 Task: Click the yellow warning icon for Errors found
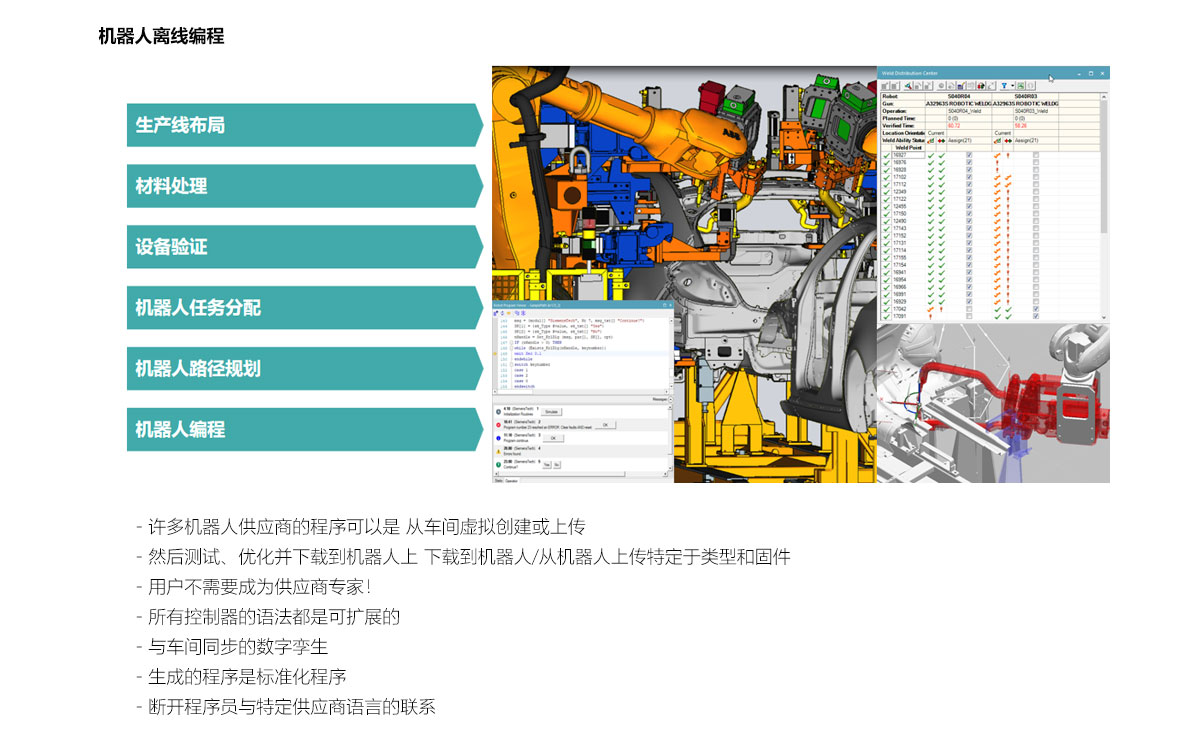point(499,451)
